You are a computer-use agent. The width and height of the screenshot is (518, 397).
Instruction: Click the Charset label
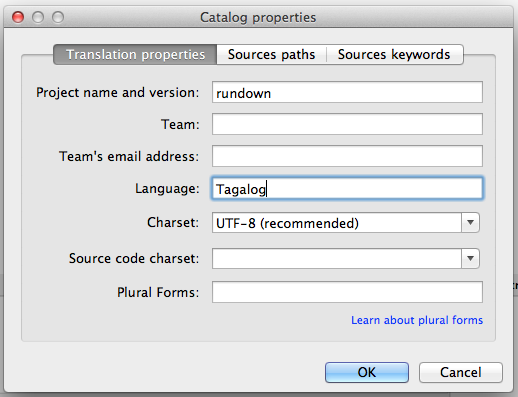pyautogui.click(x=173, y=222)
